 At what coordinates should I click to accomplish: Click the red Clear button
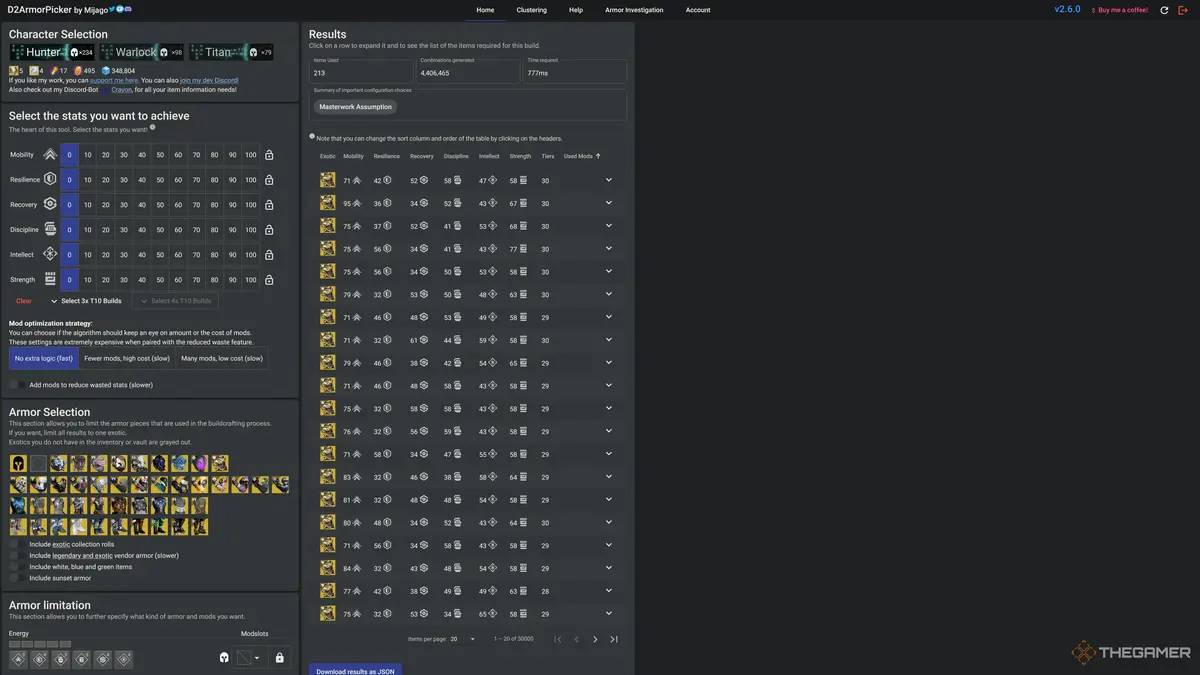coord(24,301)
